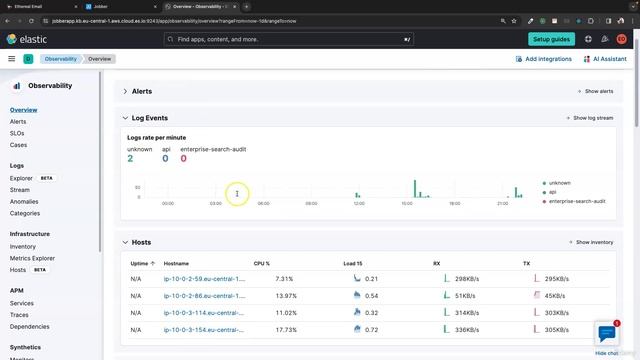The height and width of the screenshot is (360, 640).
Task: Click the TX sparkline for 45KB/s
Action: coord(537,295)
